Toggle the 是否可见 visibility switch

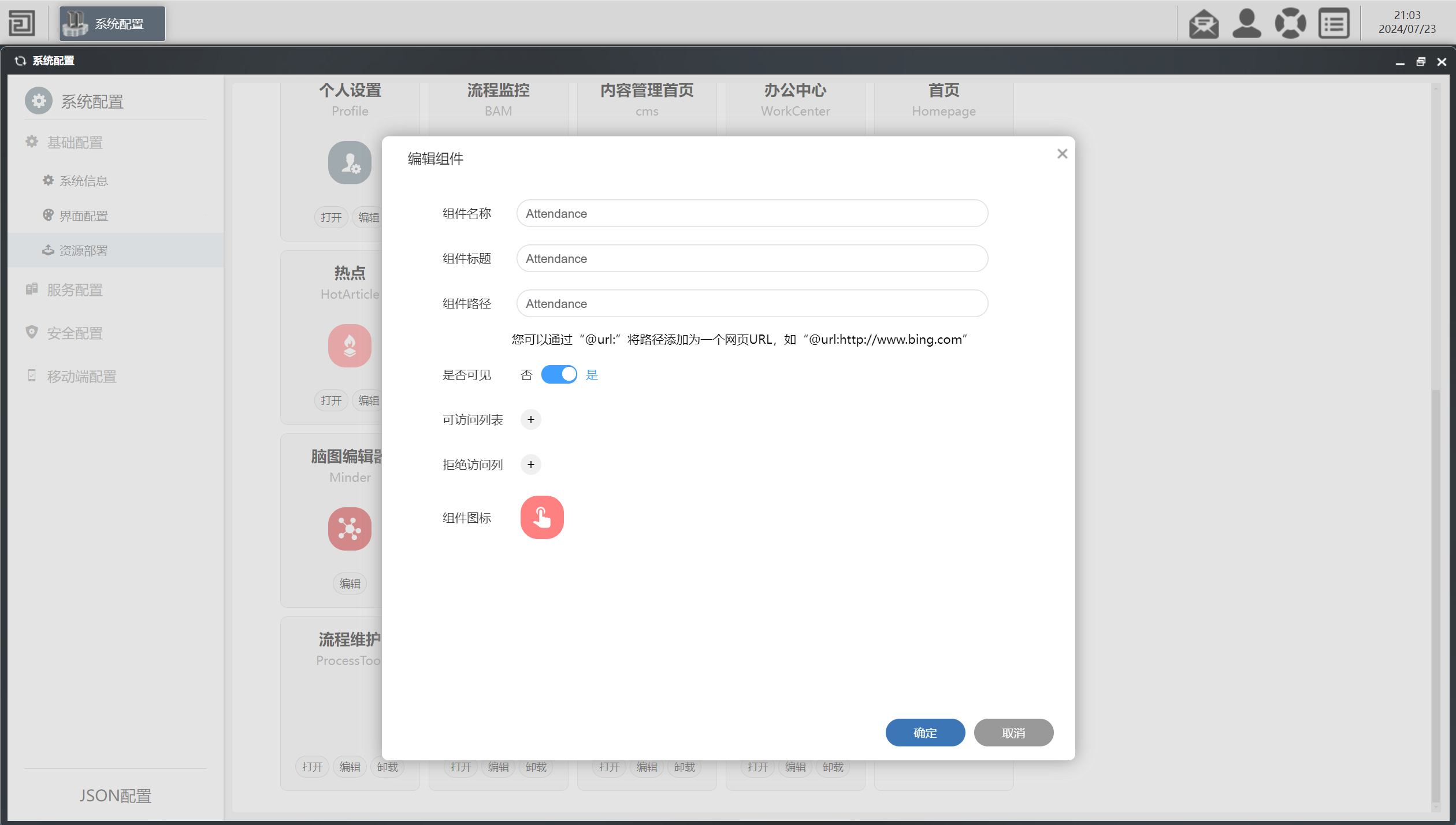click(559, 374)
